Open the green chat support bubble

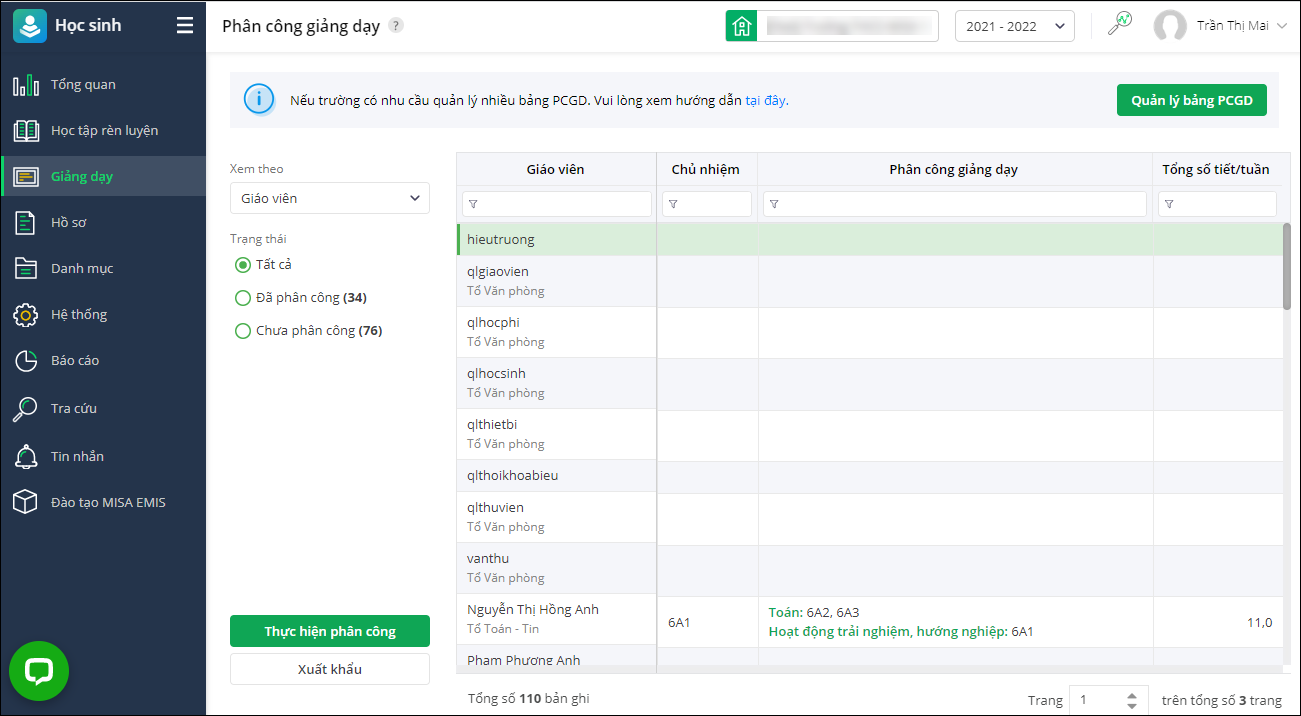(x=39, y=671)
